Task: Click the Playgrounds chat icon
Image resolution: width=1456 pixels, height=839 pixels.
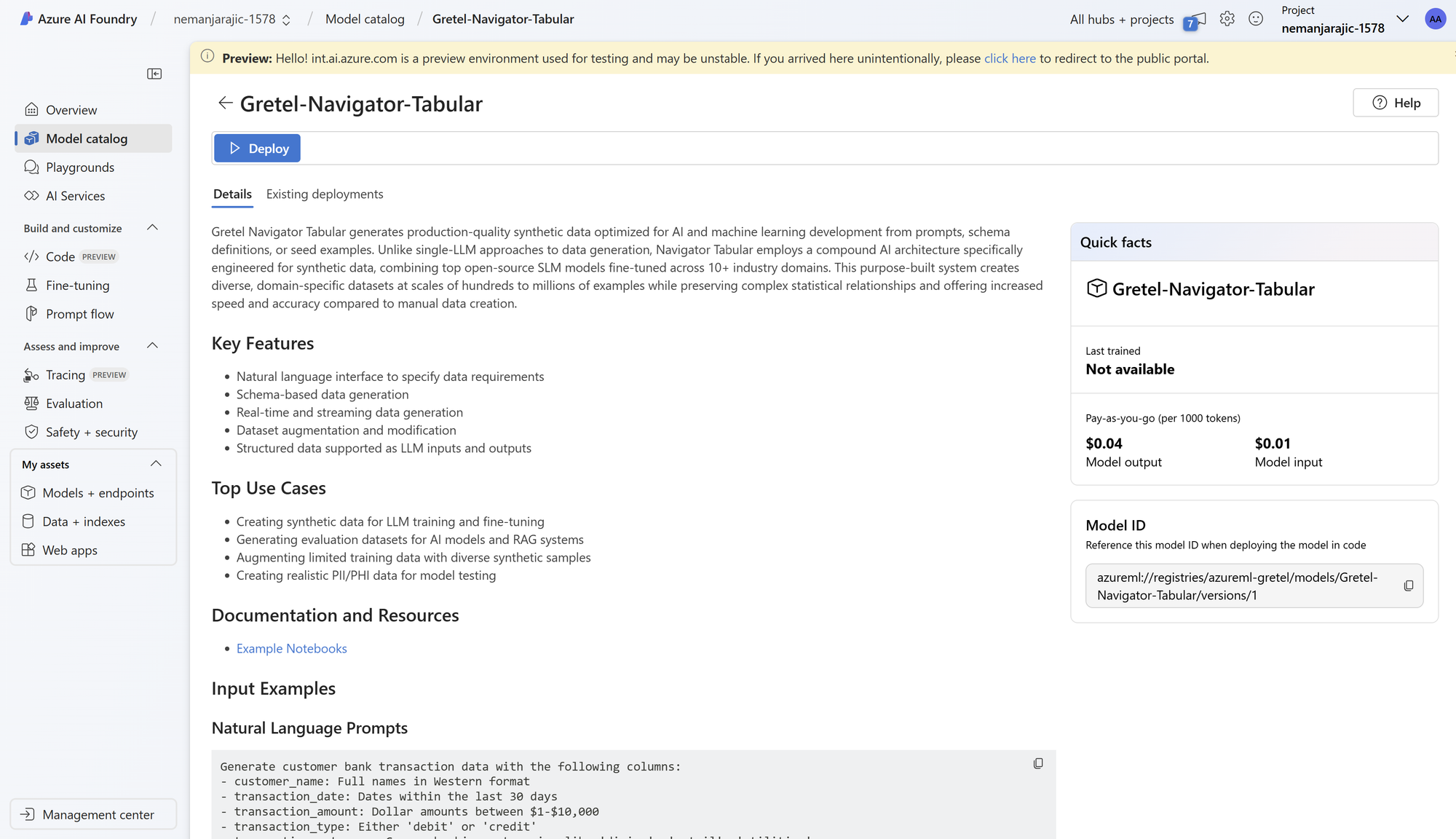Action: pyautogui.click(x=31, y=168)
